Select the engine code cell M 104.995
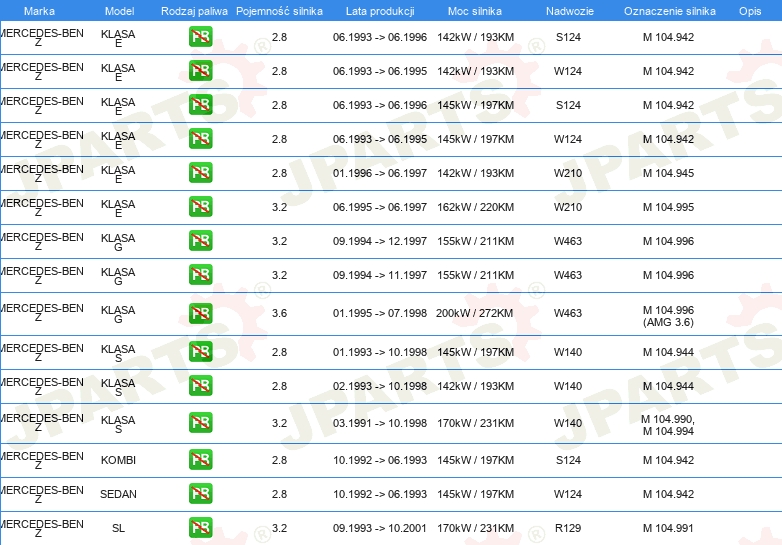 (x=668, y=207)
